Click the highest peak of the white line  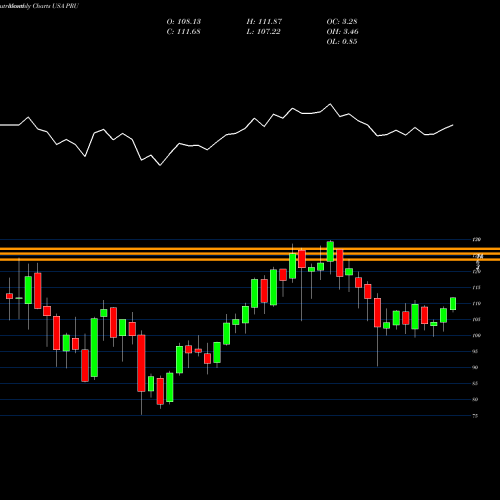pyautogui.click(x=330, y=104)
